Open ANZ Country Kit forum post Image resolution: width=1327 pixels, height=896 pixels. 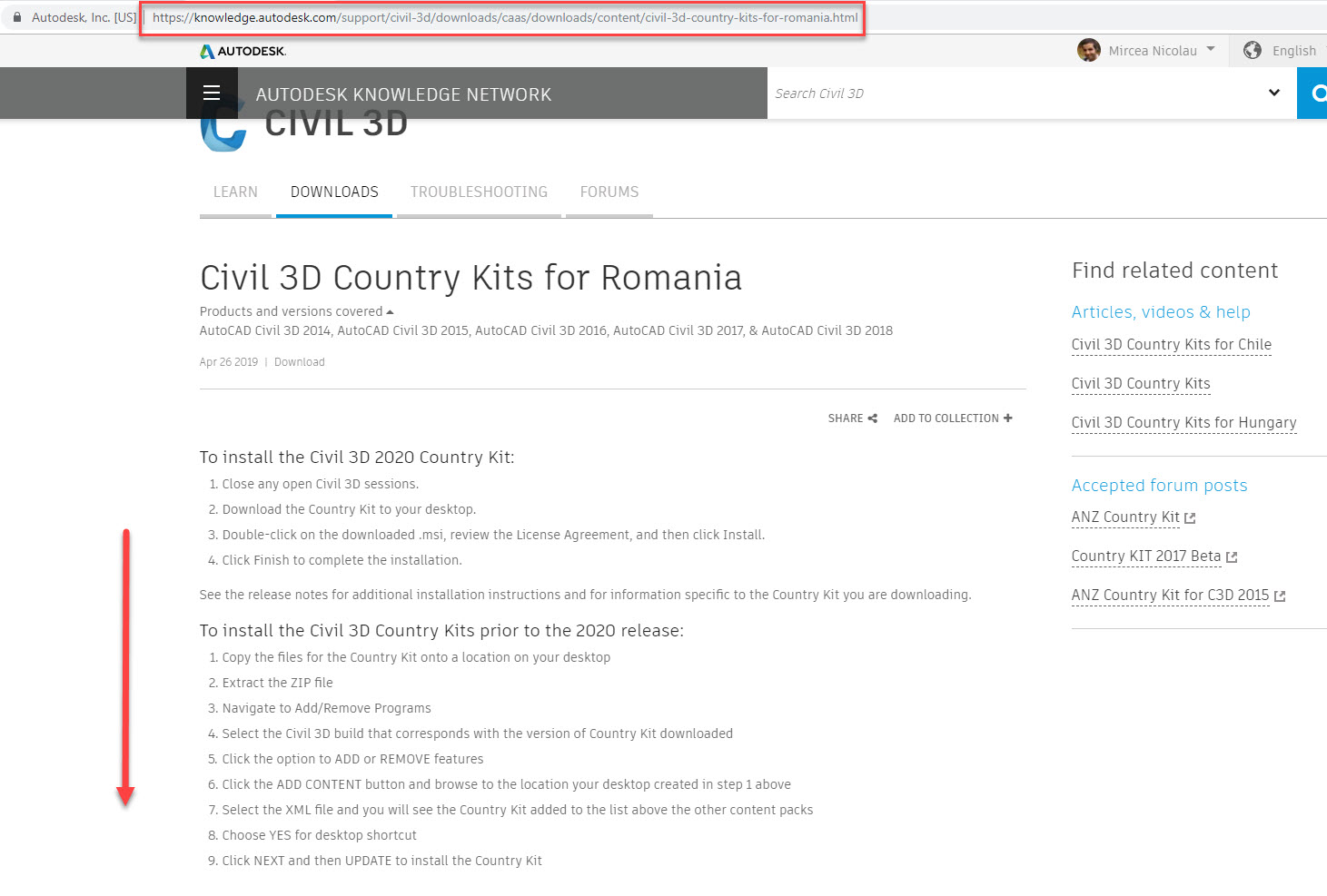point(1125,517)
